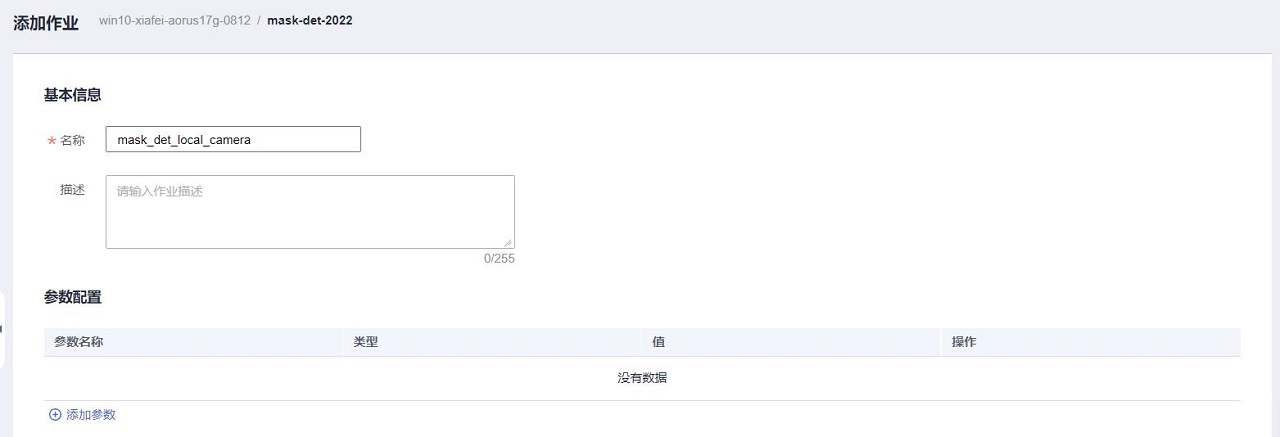Grab the description textarea resize handle
This screenshot has height=437, width=1280.
[x=509, y=243]
